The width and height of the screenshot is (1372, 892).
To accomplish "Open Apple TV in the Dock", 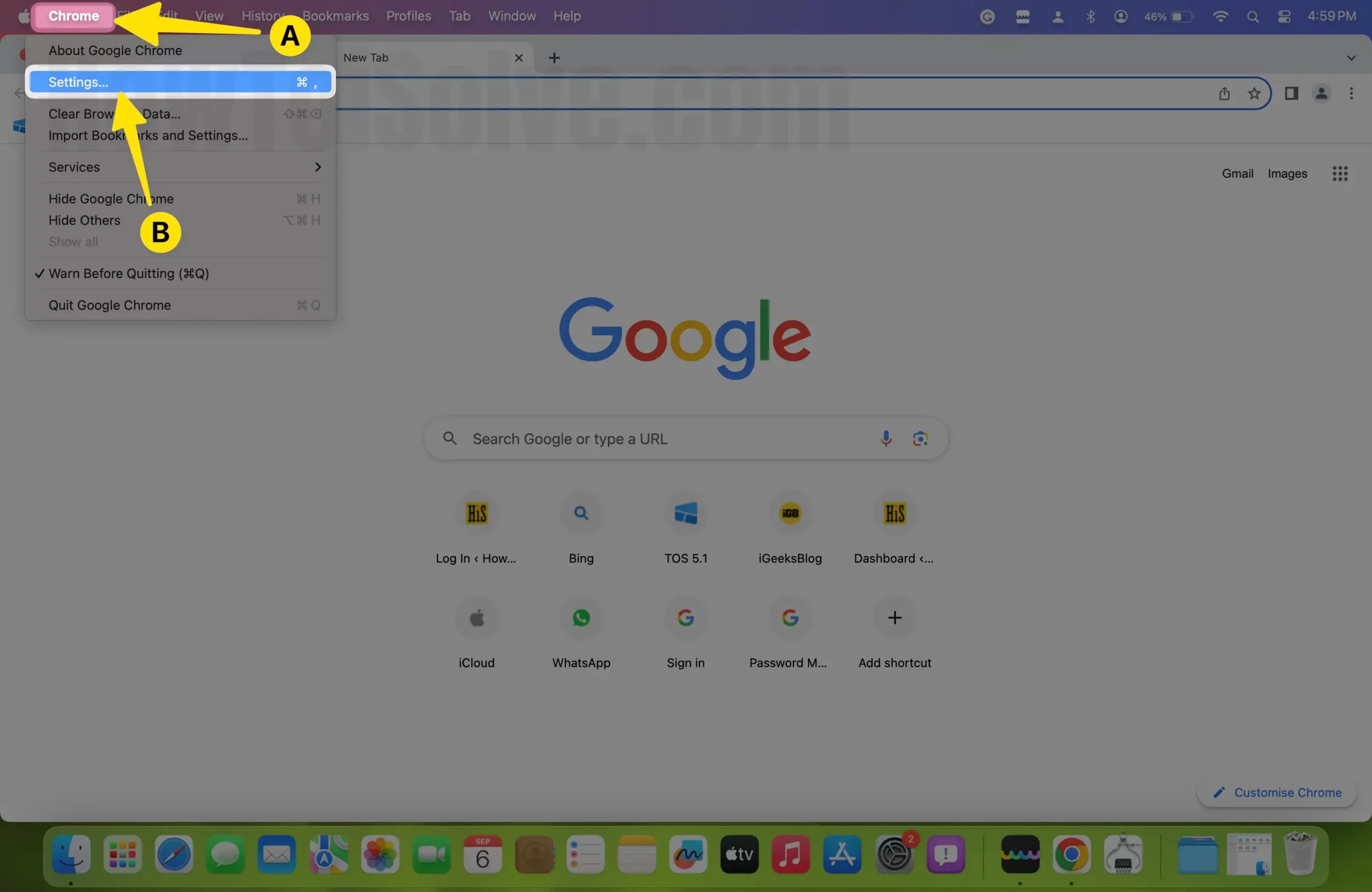I will click(x=739, y=854).
